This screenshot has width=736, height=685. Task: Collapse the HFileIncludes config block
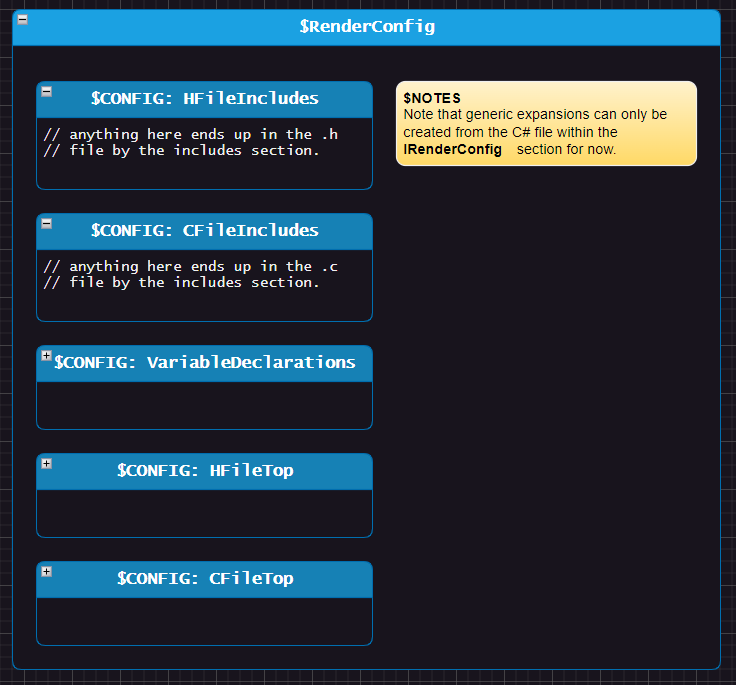click(x=46, y=92)
